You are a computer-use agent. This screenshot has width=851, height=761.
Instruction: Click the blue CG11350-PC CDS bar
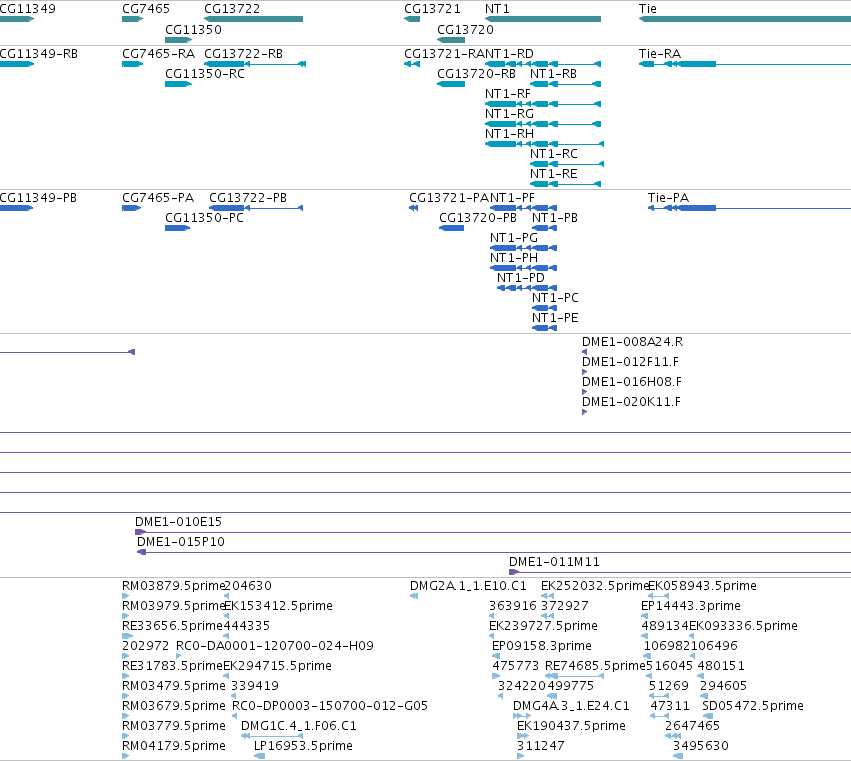tap(177, 228)
